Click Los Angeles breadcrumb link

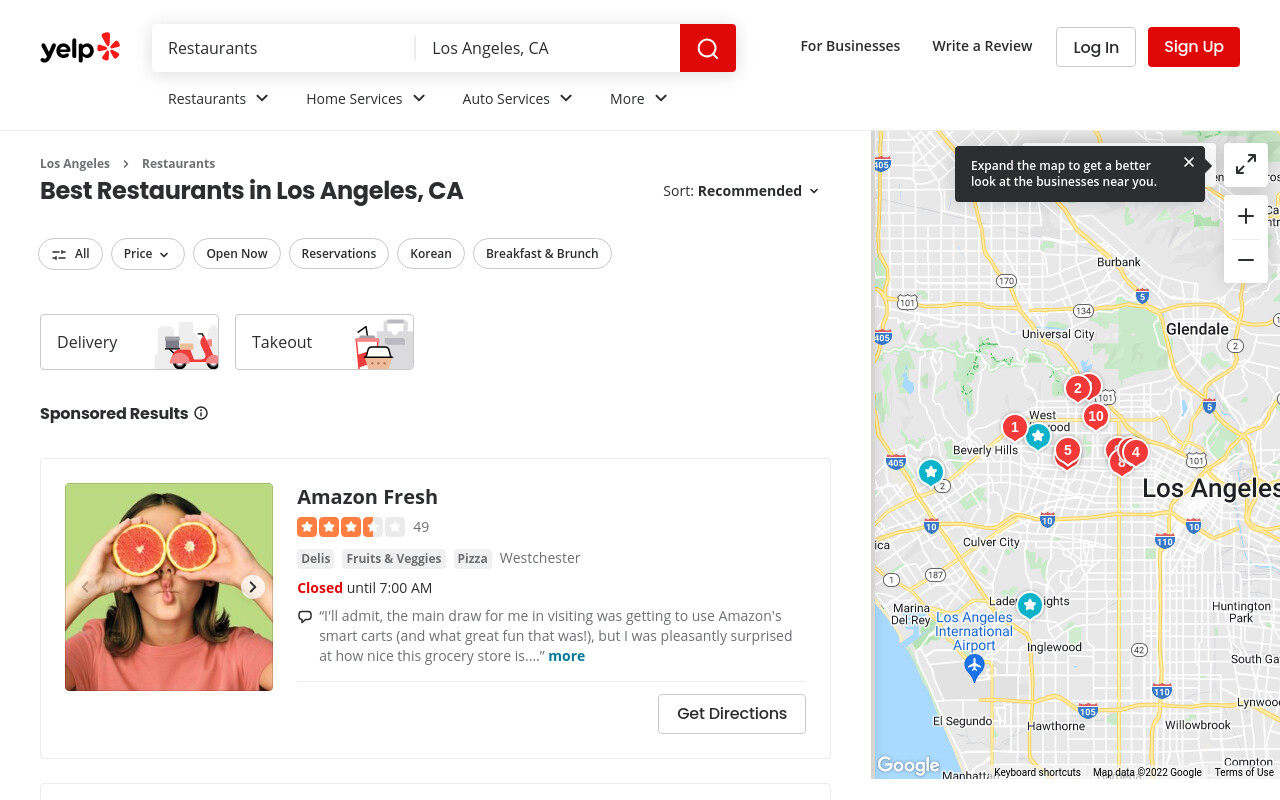(x=75, y=163)
